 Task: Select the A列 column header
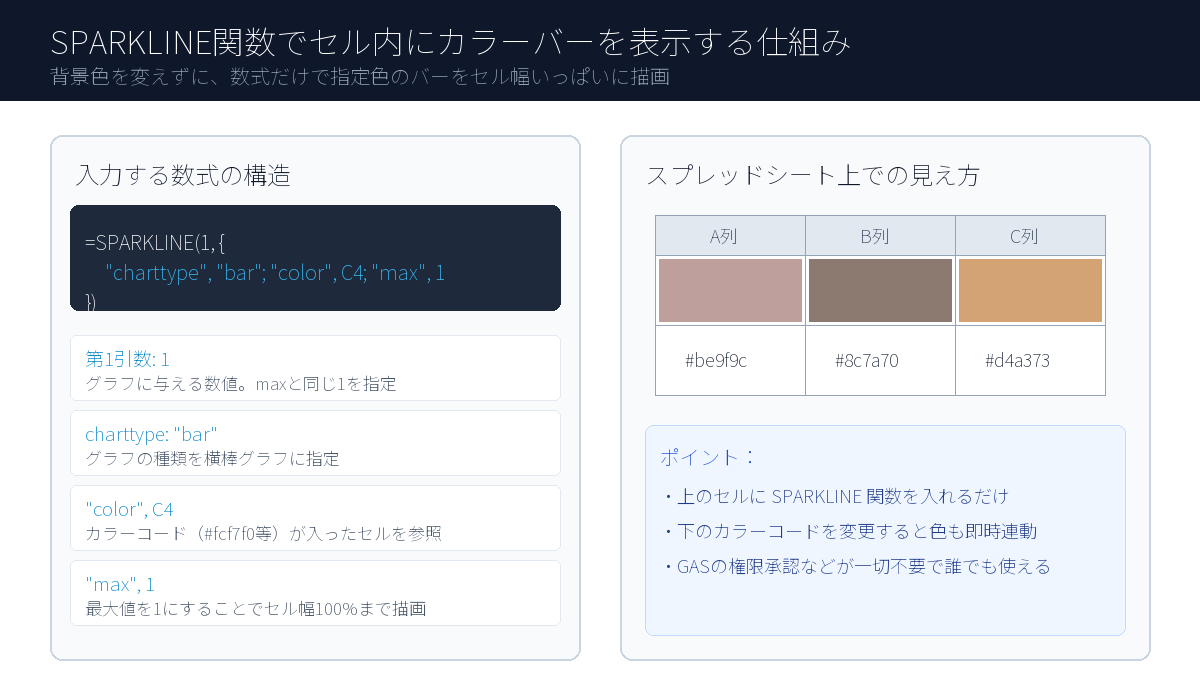point(730,236)
